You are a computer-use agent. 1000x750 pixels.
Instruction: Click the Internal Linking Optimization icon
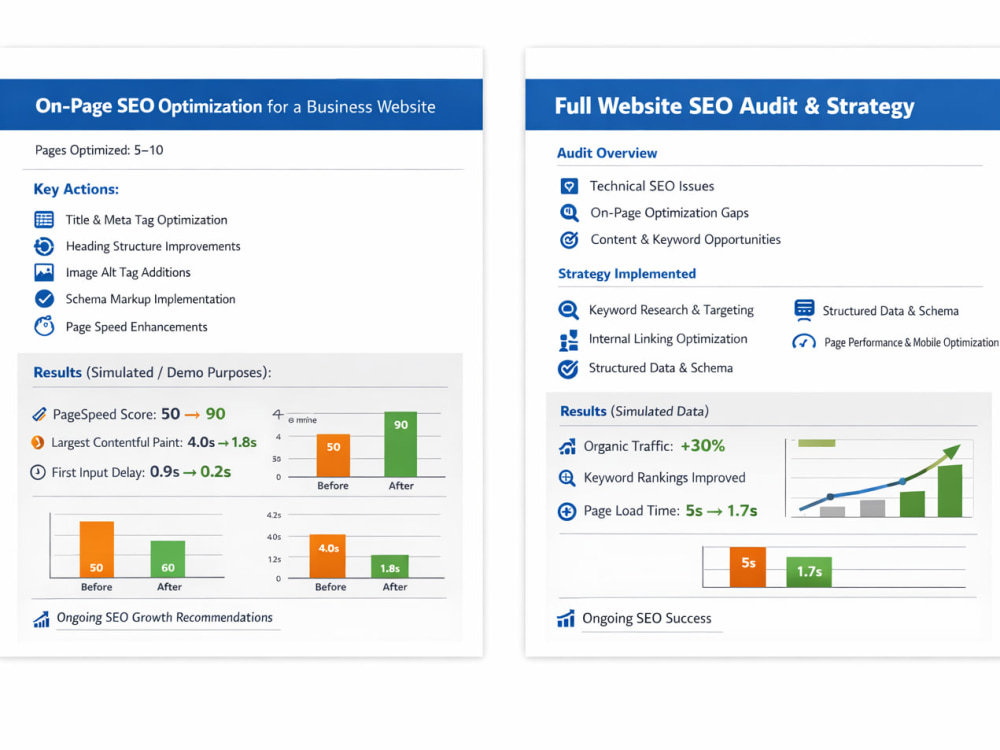(x=568, y=341)
